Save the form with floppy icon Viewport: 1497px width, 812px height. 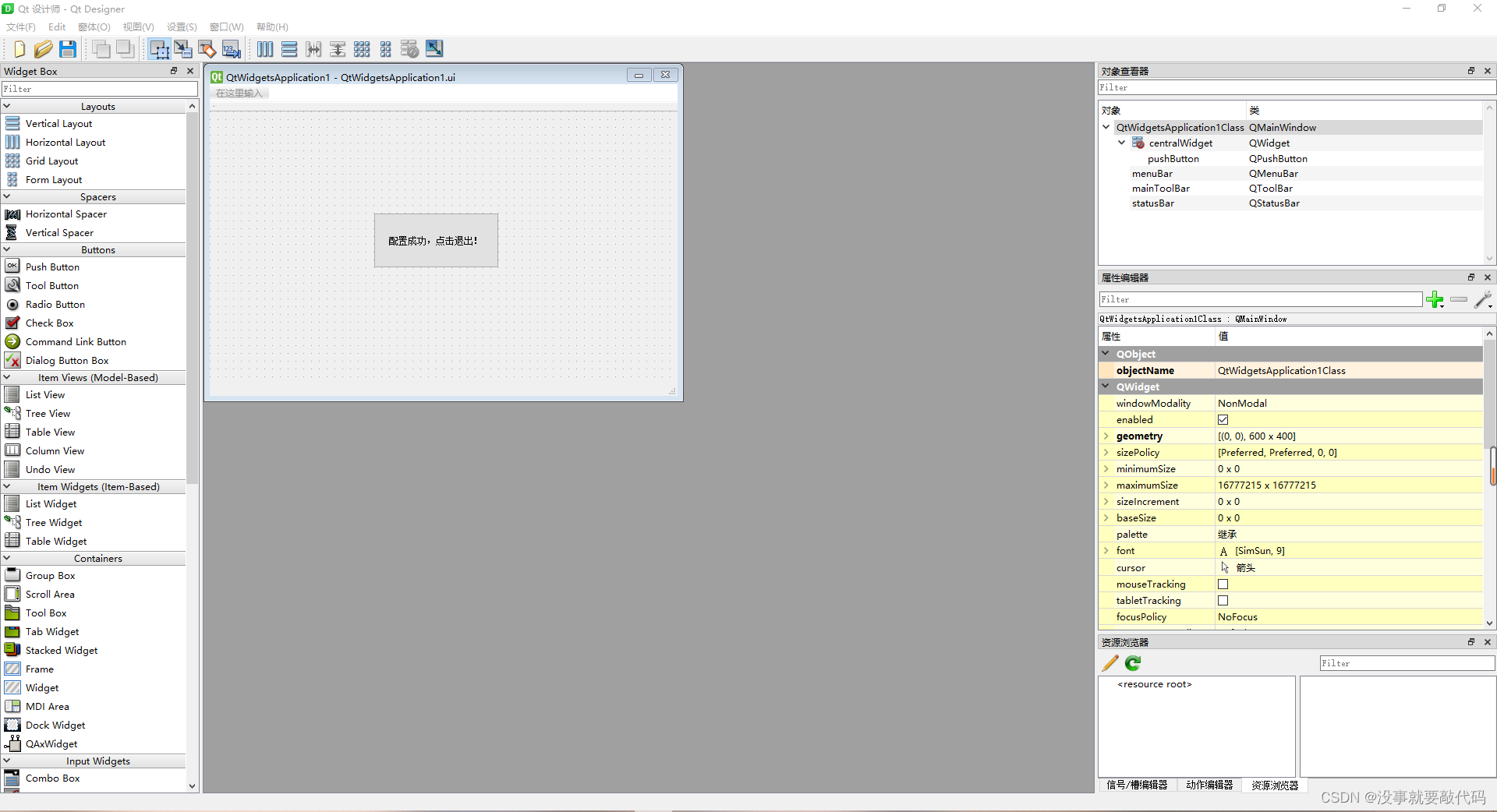coord(68,49)
